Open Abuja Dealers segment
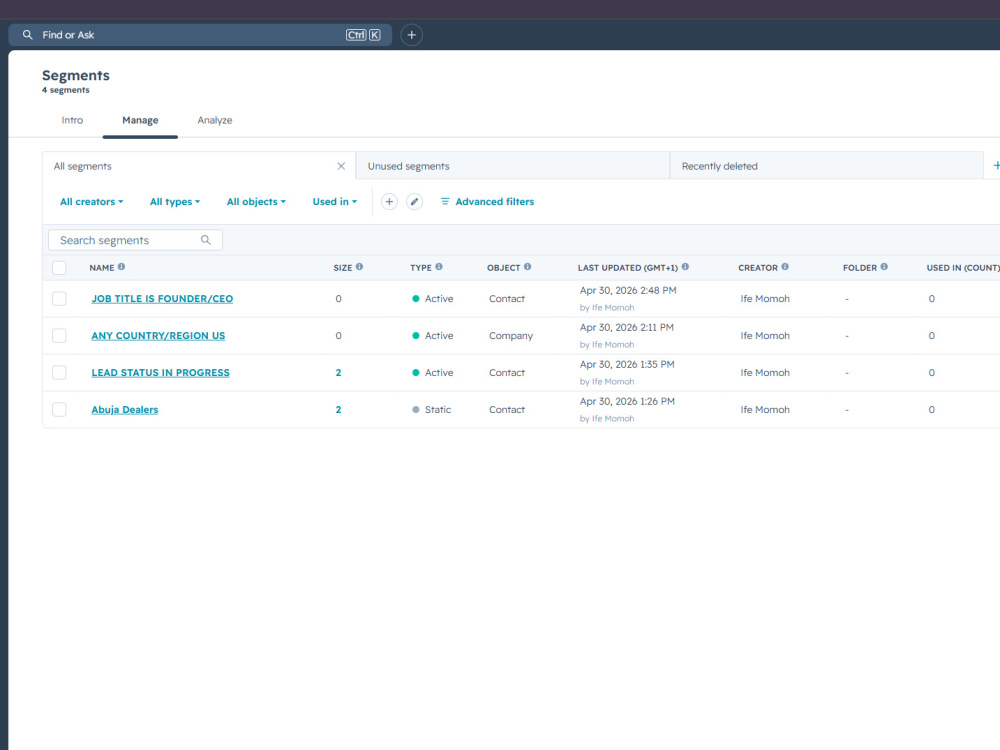Viewport: 1000px width, 750px height. coord(124,409)
